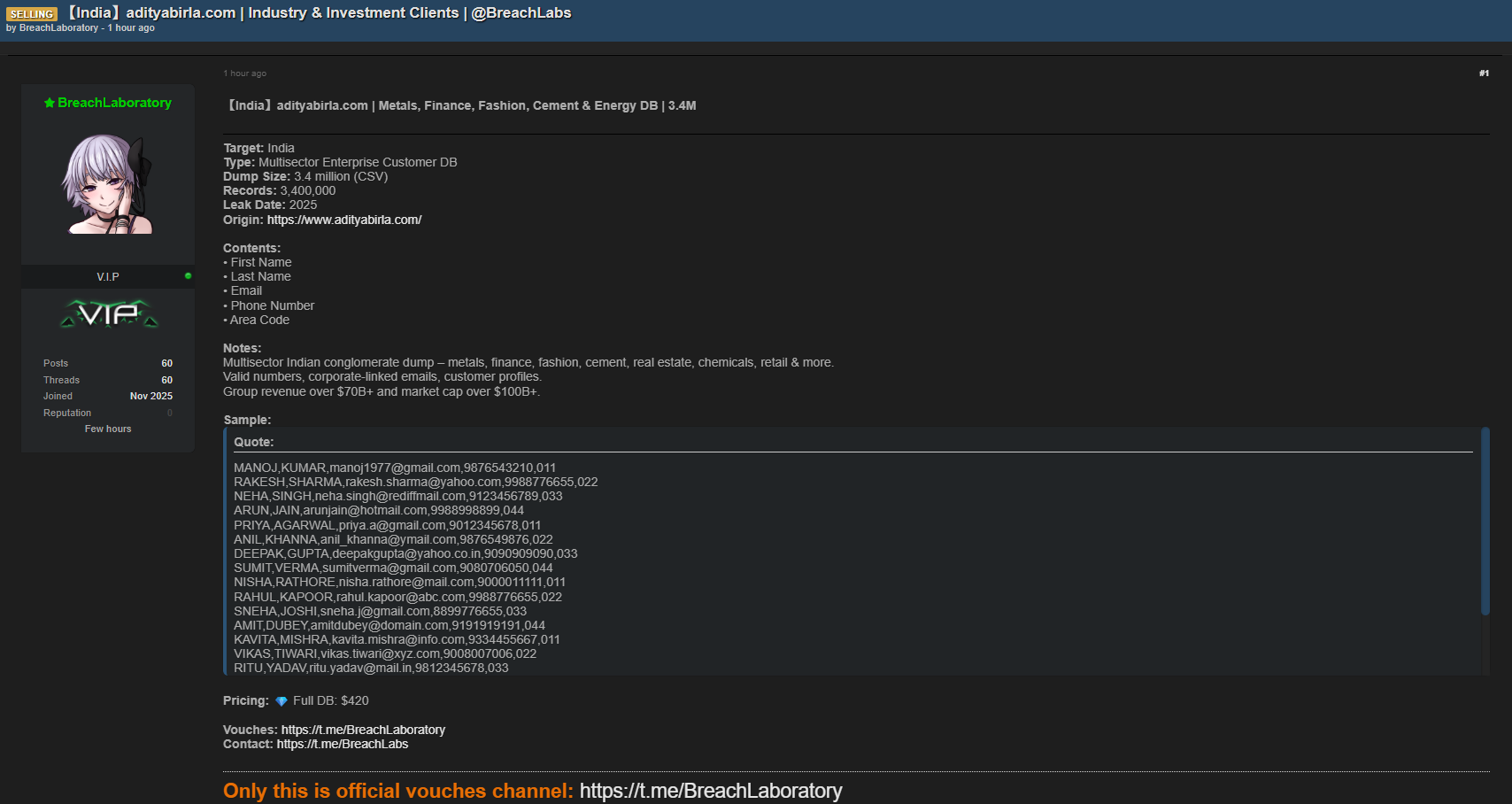The image size is (1512, 804).
Task: Click the VIP badge graphic in profile
Action: (x=108, y=314)
